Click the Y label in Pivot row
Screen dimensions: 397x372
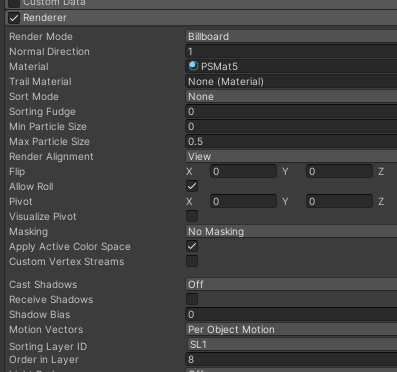[285, 201]
